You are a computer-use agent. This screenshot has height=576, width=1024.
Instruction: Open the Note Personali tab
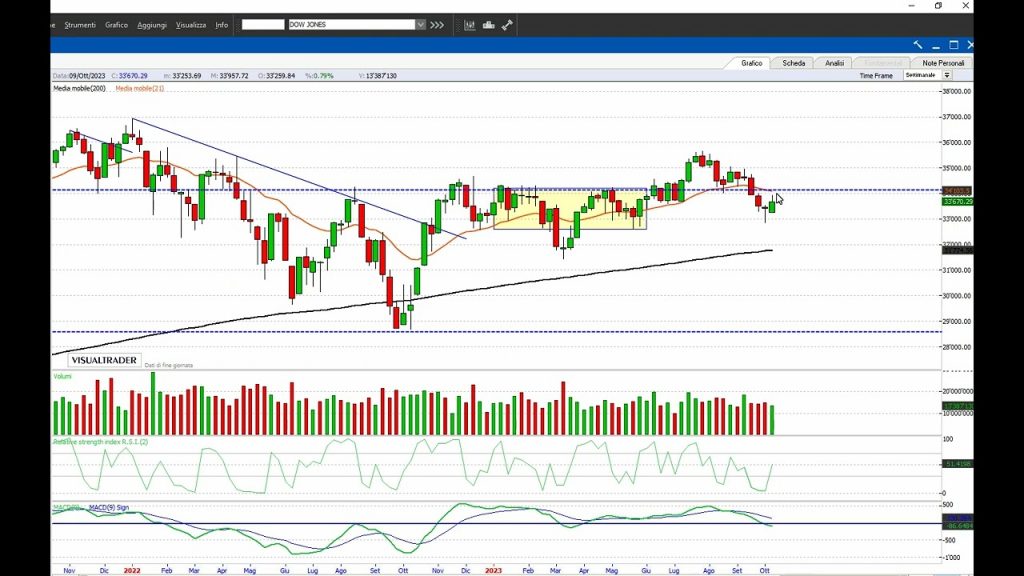click(x=943, y=63)
